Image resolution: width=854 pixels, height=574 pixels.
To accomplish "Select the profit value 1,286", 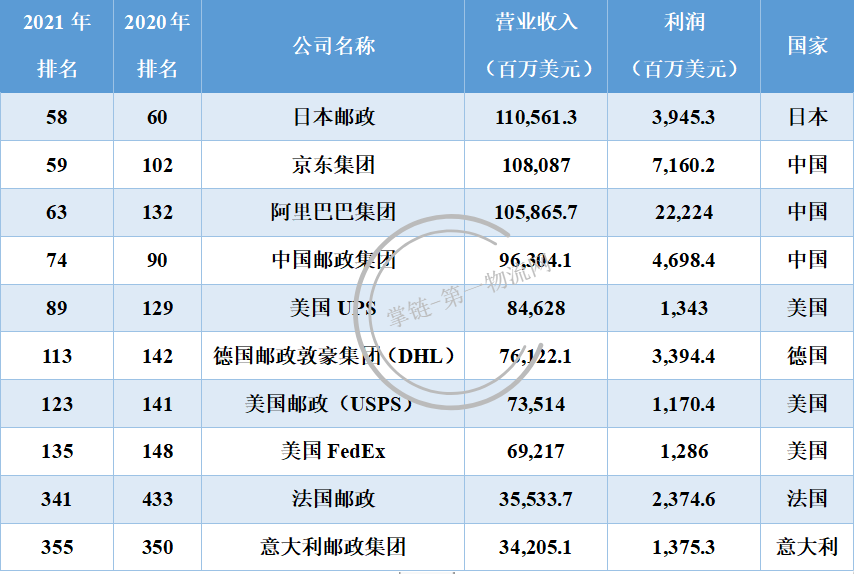I will (684, 451).
